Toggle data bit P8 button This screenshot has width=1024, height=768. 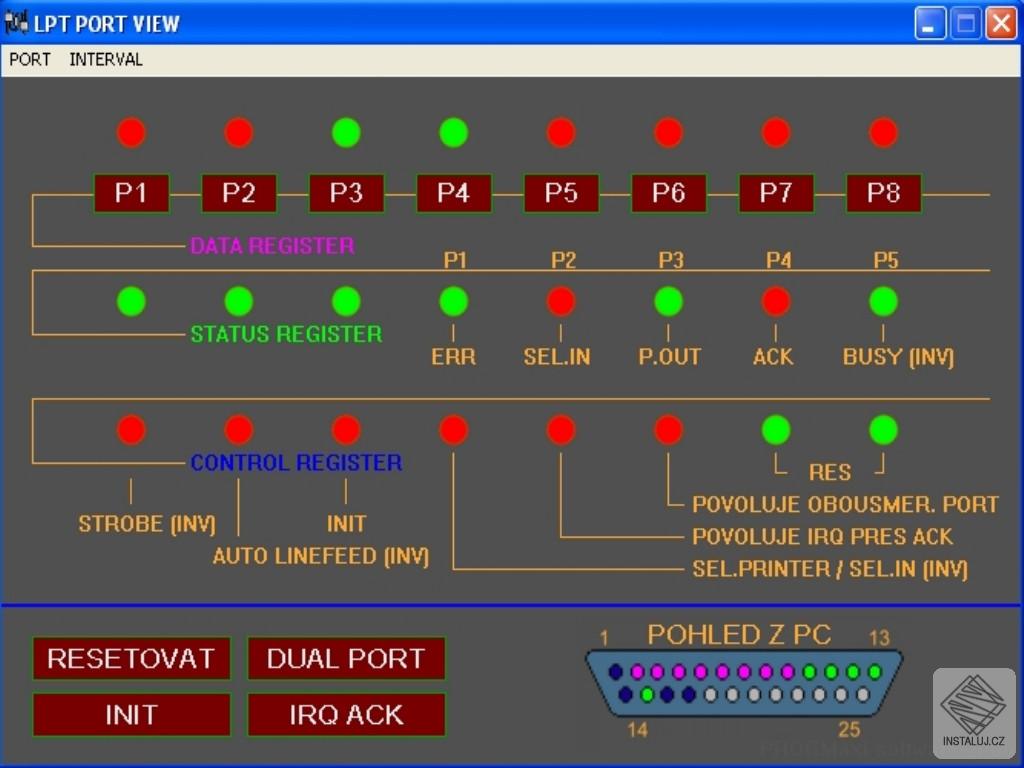click(x=884, y=193)
